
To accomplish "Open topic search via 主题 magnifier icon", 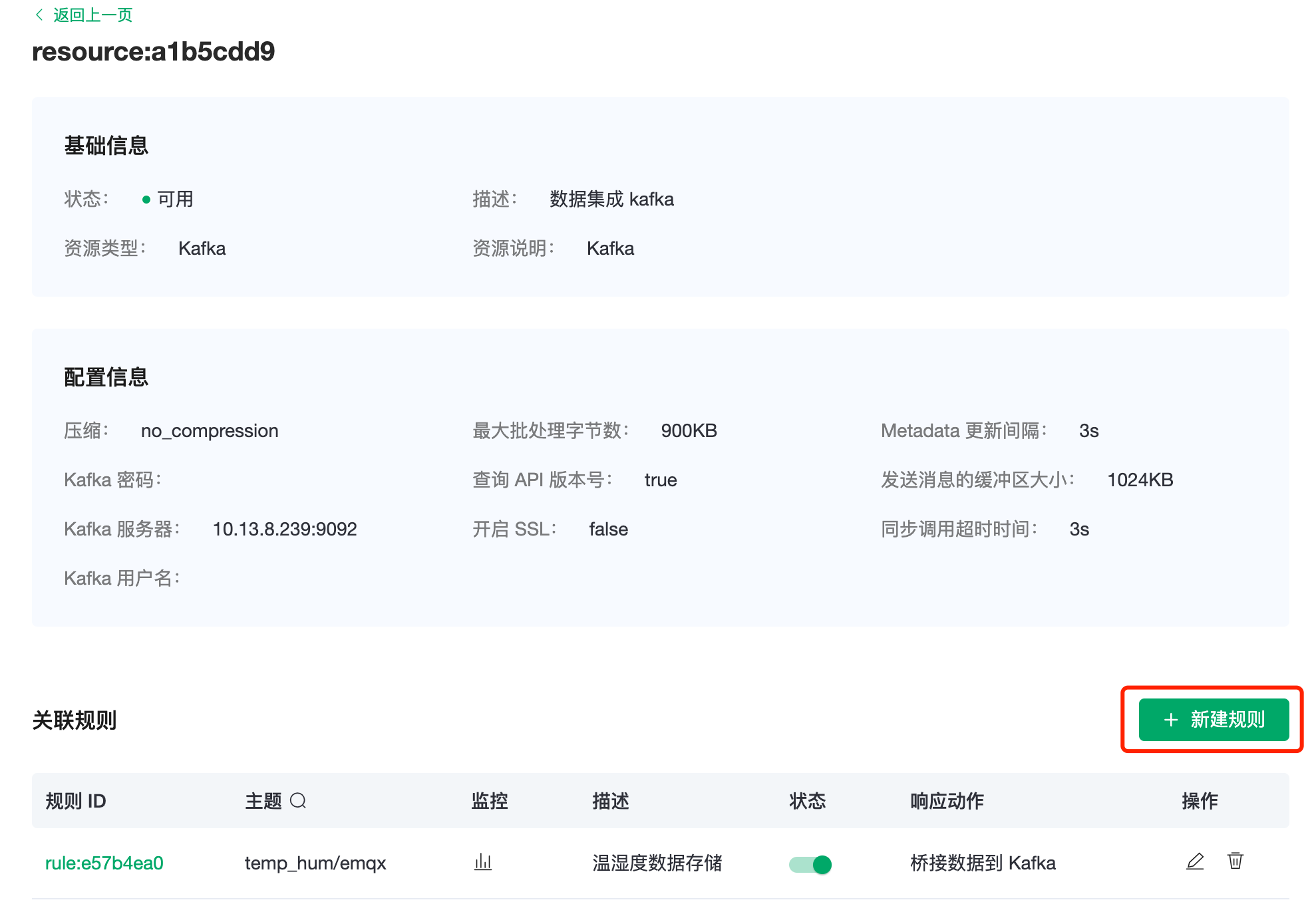I will (x=298, y=800).
